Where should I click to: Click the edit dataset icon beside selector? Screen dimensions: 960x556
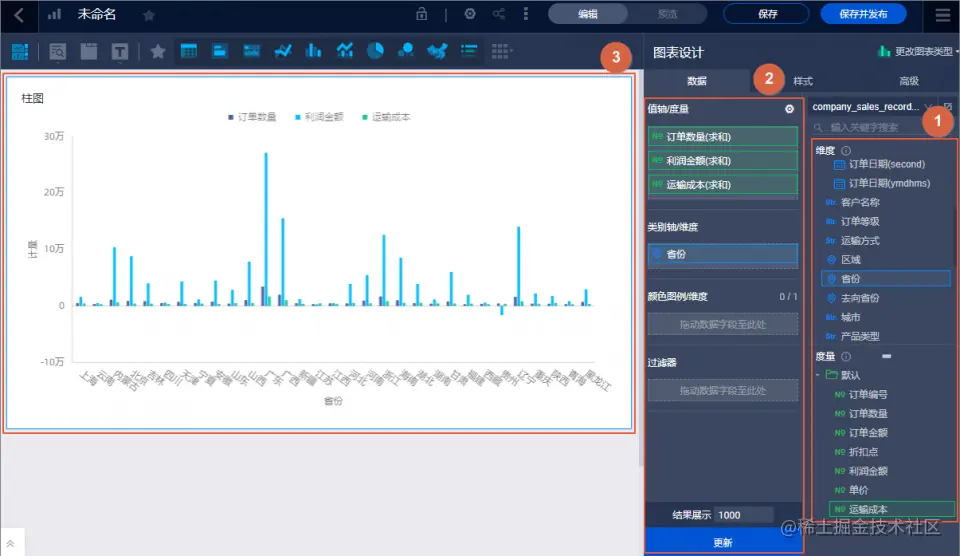(948, 107)
